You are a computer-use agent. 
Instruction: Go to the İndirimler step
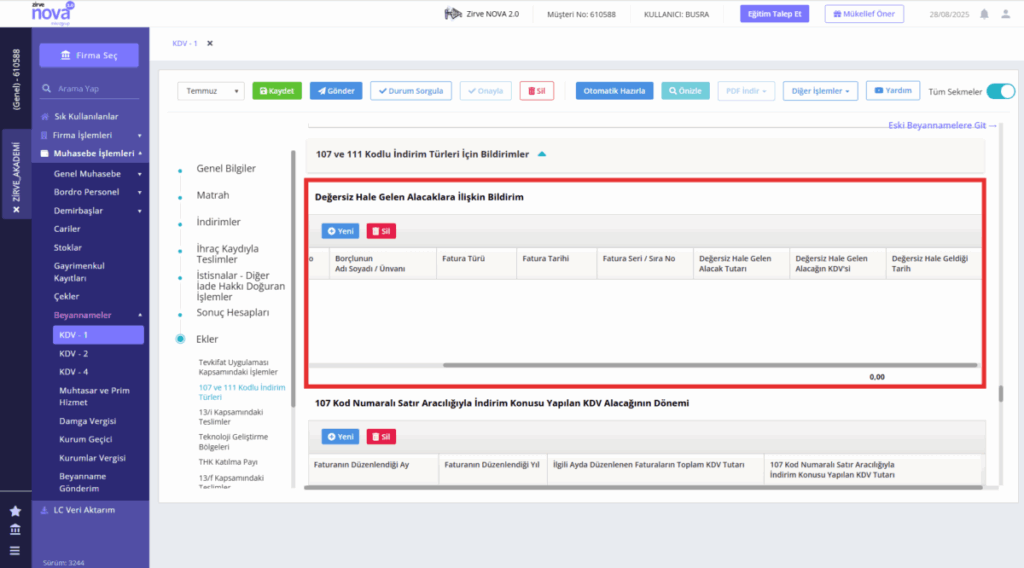click(x=218, y=222)
